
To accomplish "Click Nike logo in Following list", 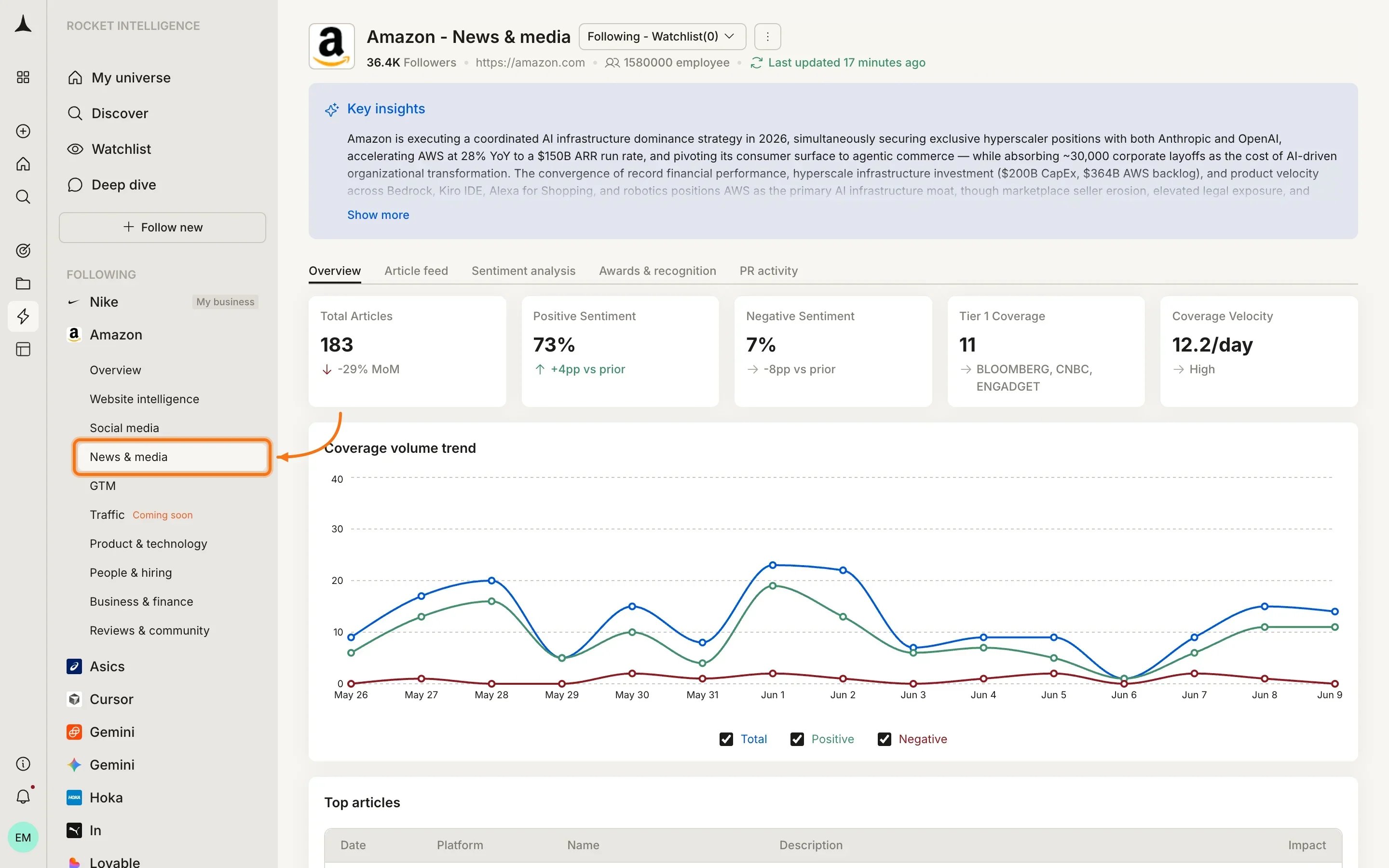I will [x=73, y=302].
